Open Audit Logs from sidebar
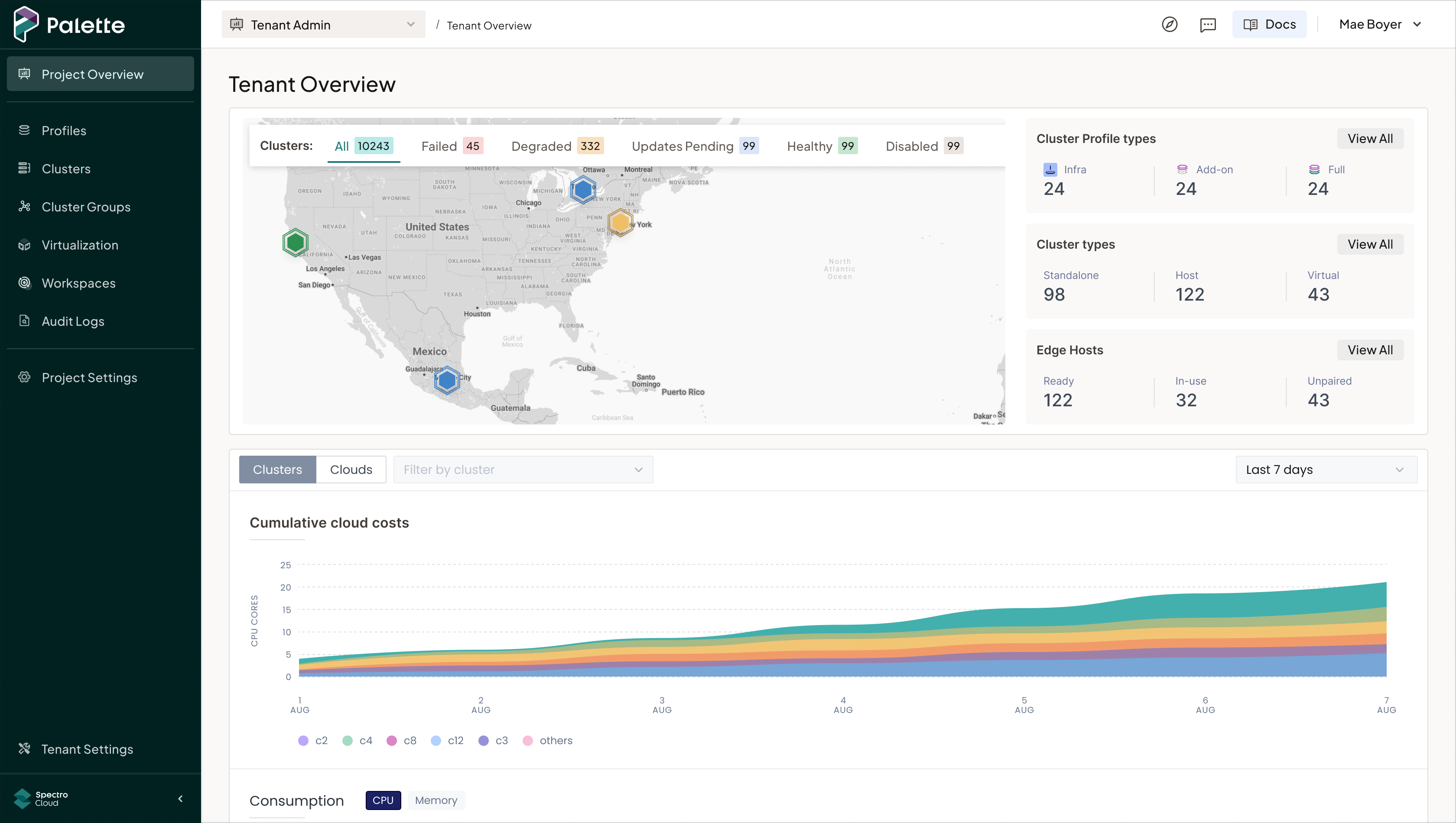 point(72,321)
